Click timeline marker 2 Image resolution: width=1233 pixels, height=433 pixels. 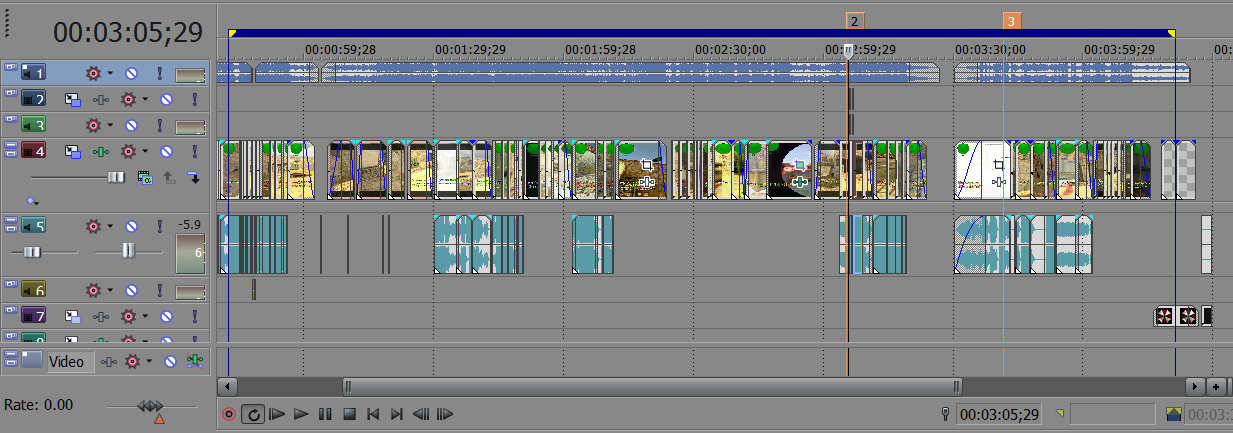854,20
